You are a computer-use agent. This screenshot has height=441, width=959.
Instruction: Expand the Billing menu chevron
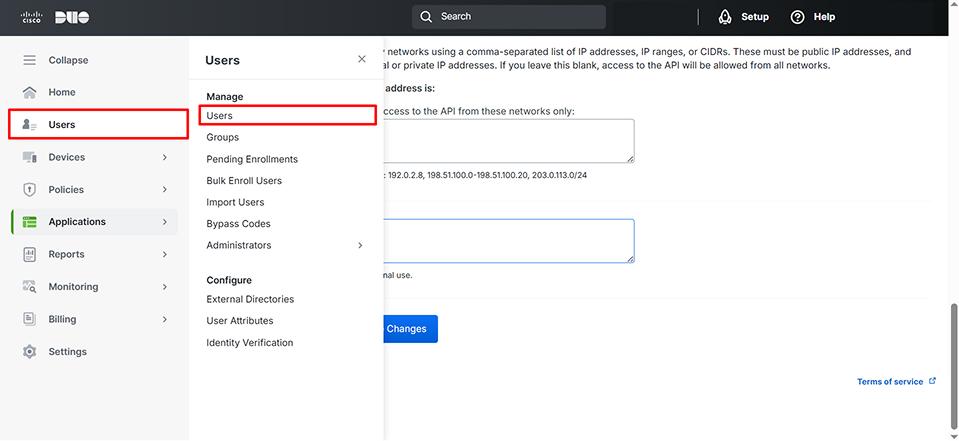tap(165, 319)
